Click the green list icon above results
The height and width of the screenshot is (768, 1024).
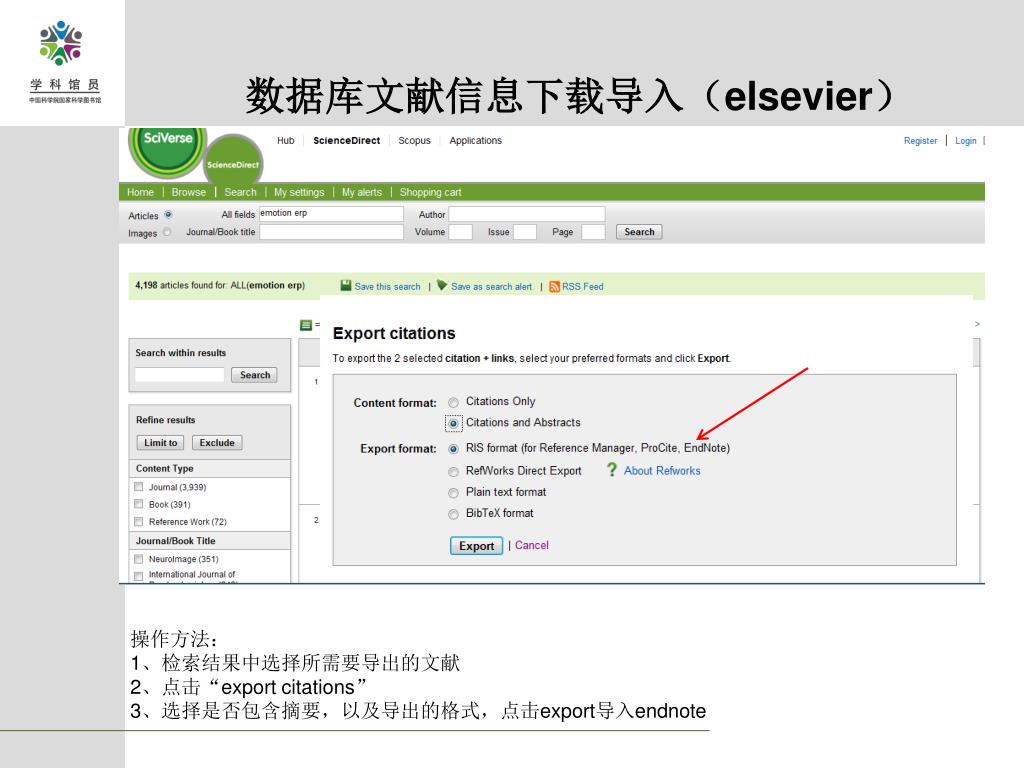[306, 325]
